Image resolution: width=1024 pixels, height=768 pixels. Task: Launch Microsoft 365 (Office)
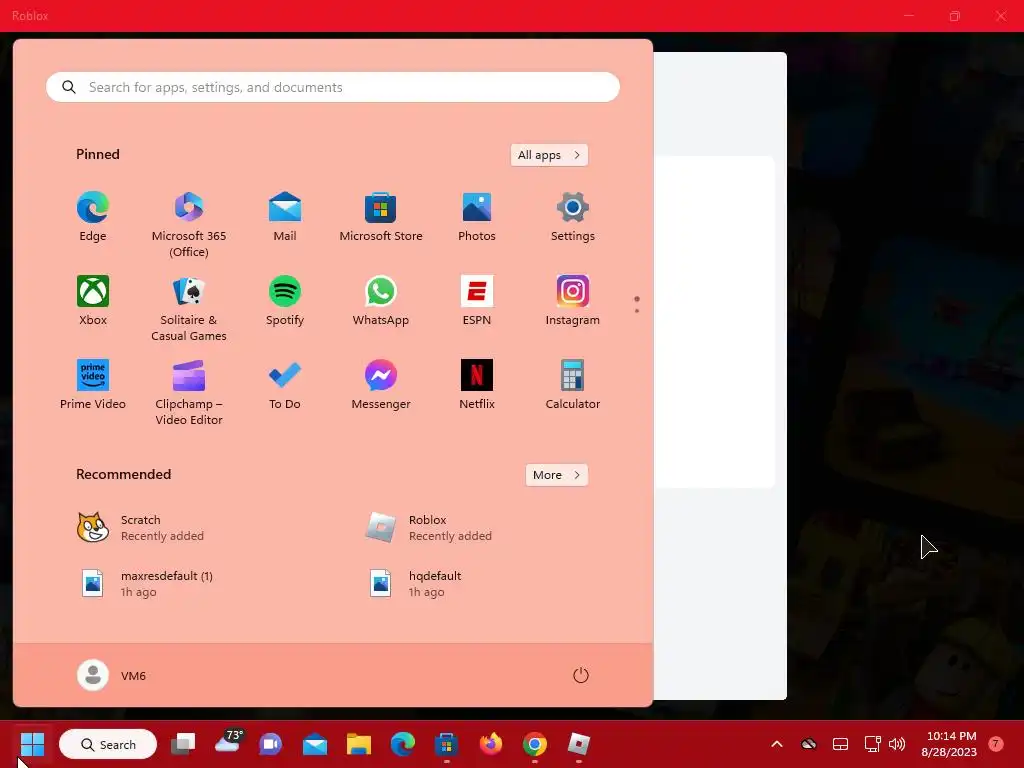(x=189, y=225)
